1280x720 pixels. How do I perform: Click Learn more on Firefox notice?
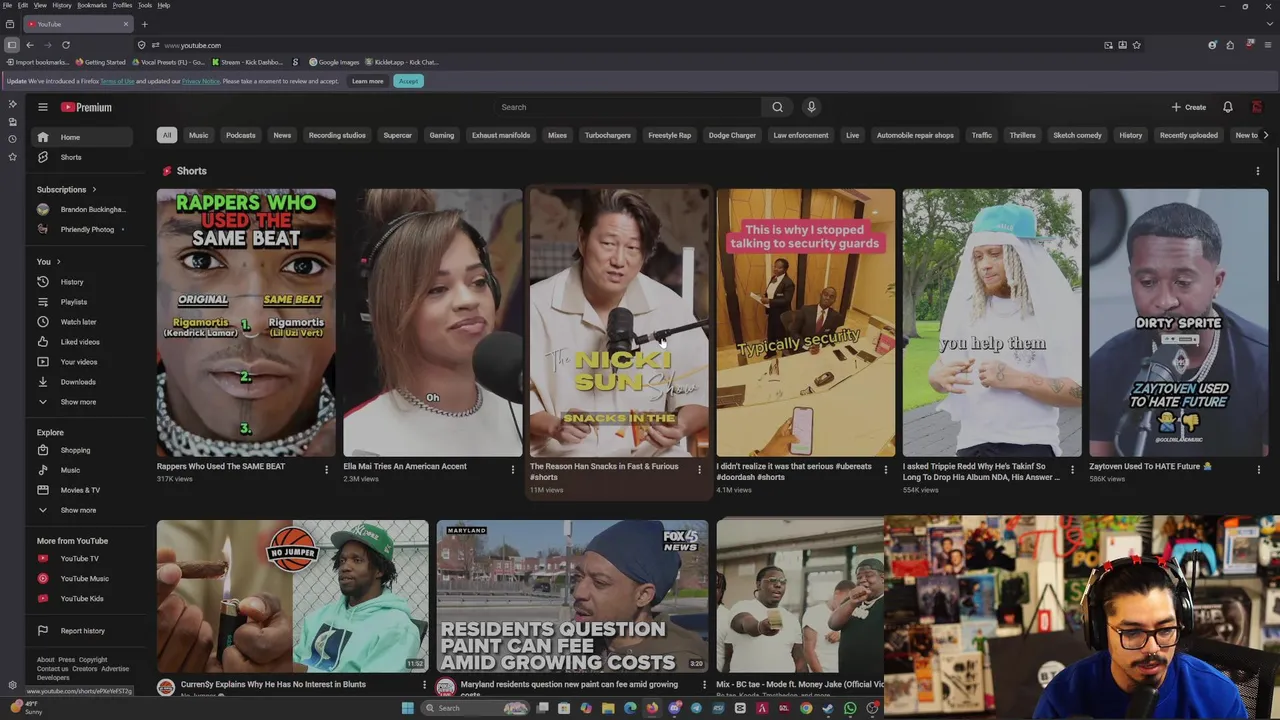(x=367, y=81)
